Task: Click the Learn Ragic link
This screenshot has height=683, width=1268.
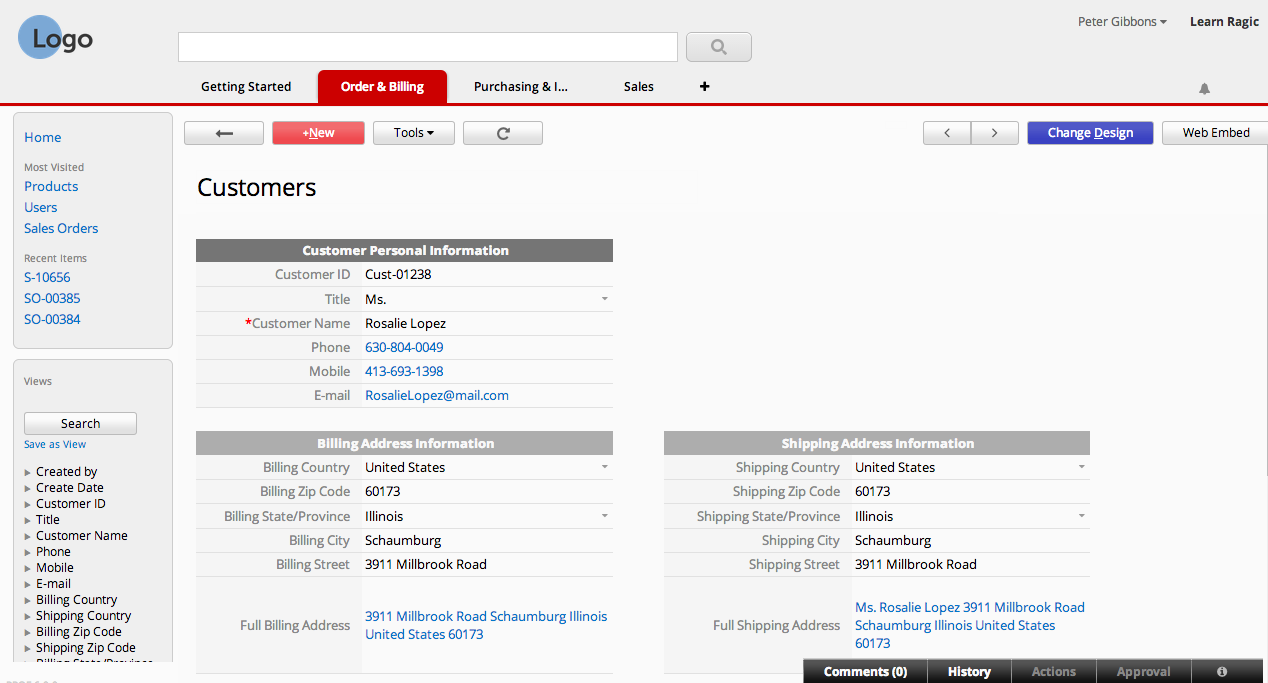Action: click(1224, 22)
